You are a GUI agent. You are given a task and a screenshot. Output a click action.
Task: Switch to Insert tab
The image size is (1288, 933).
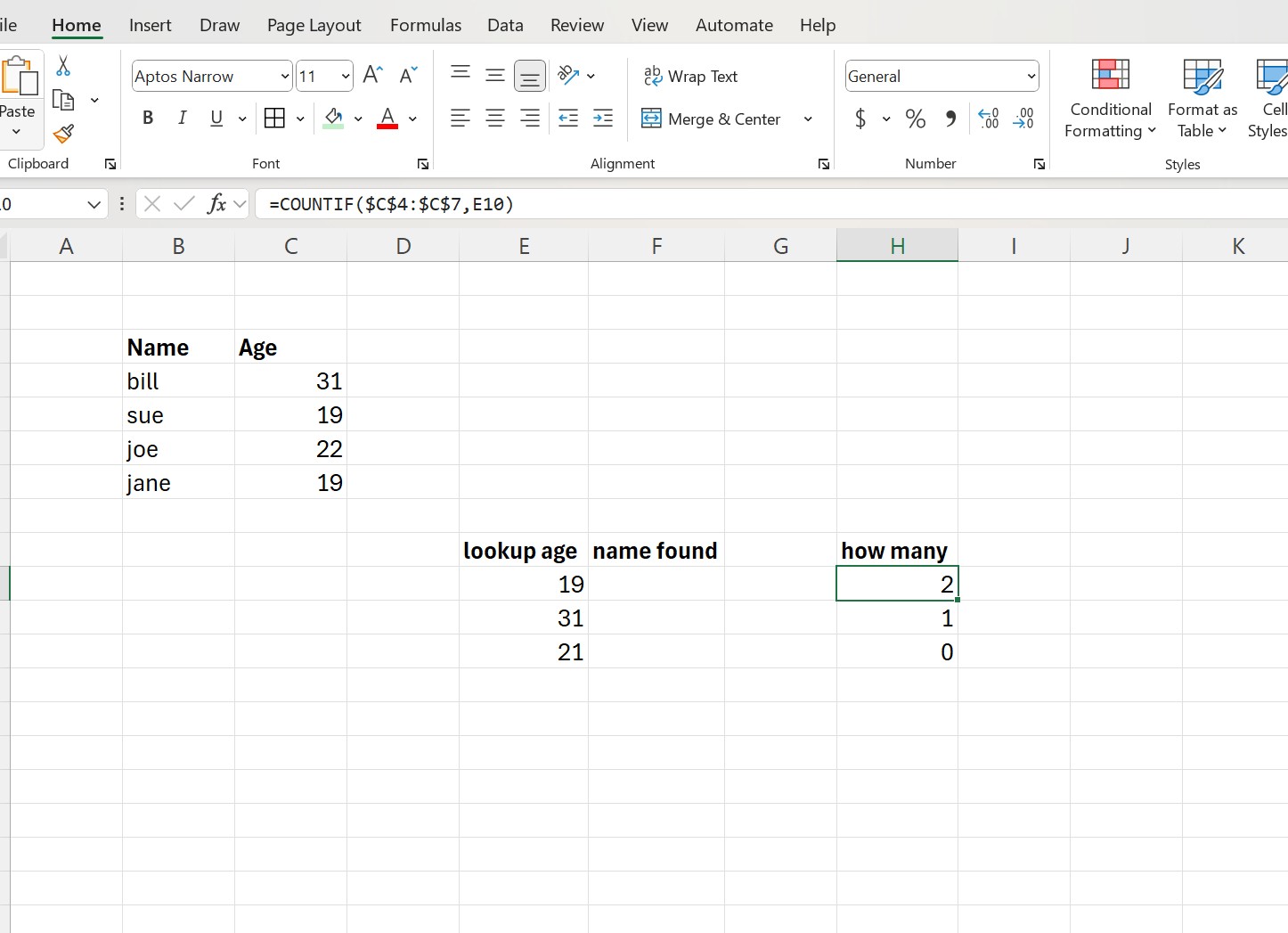(x=150, y=25)
